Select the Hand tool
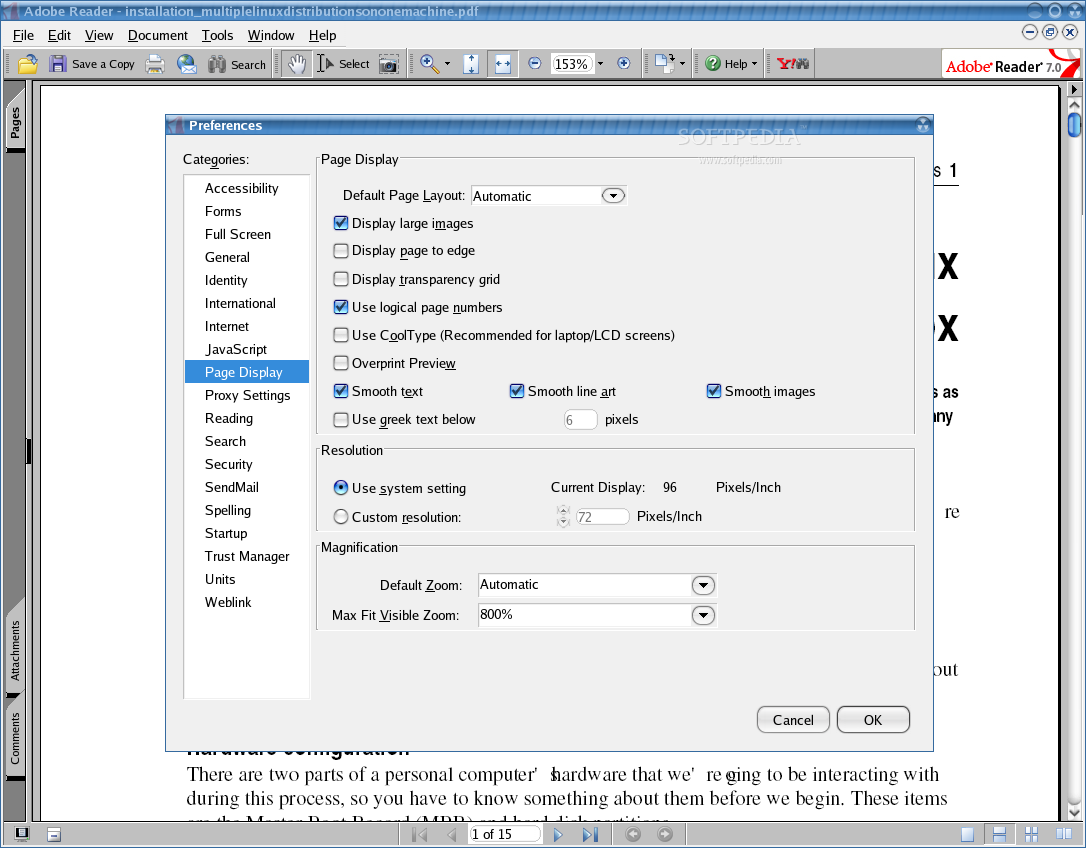This screenshot has width=1086, height=848. (x=295, y=63)
